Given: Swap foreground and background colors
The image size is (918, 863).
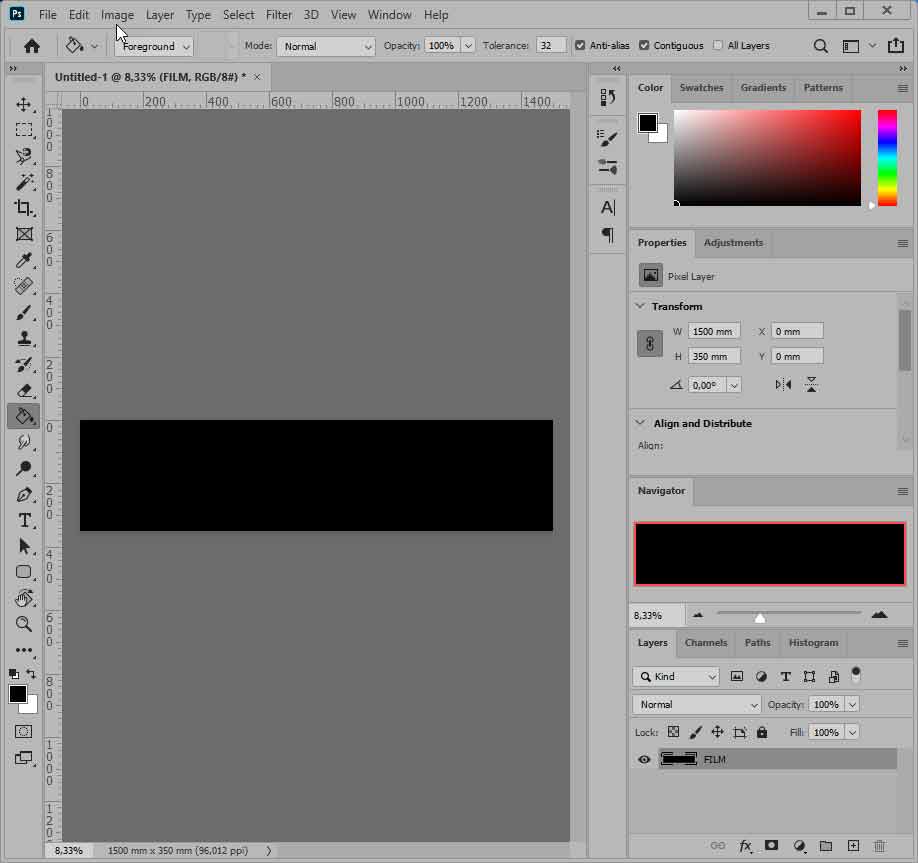Looking at the screenshot, I should (31, 674).
